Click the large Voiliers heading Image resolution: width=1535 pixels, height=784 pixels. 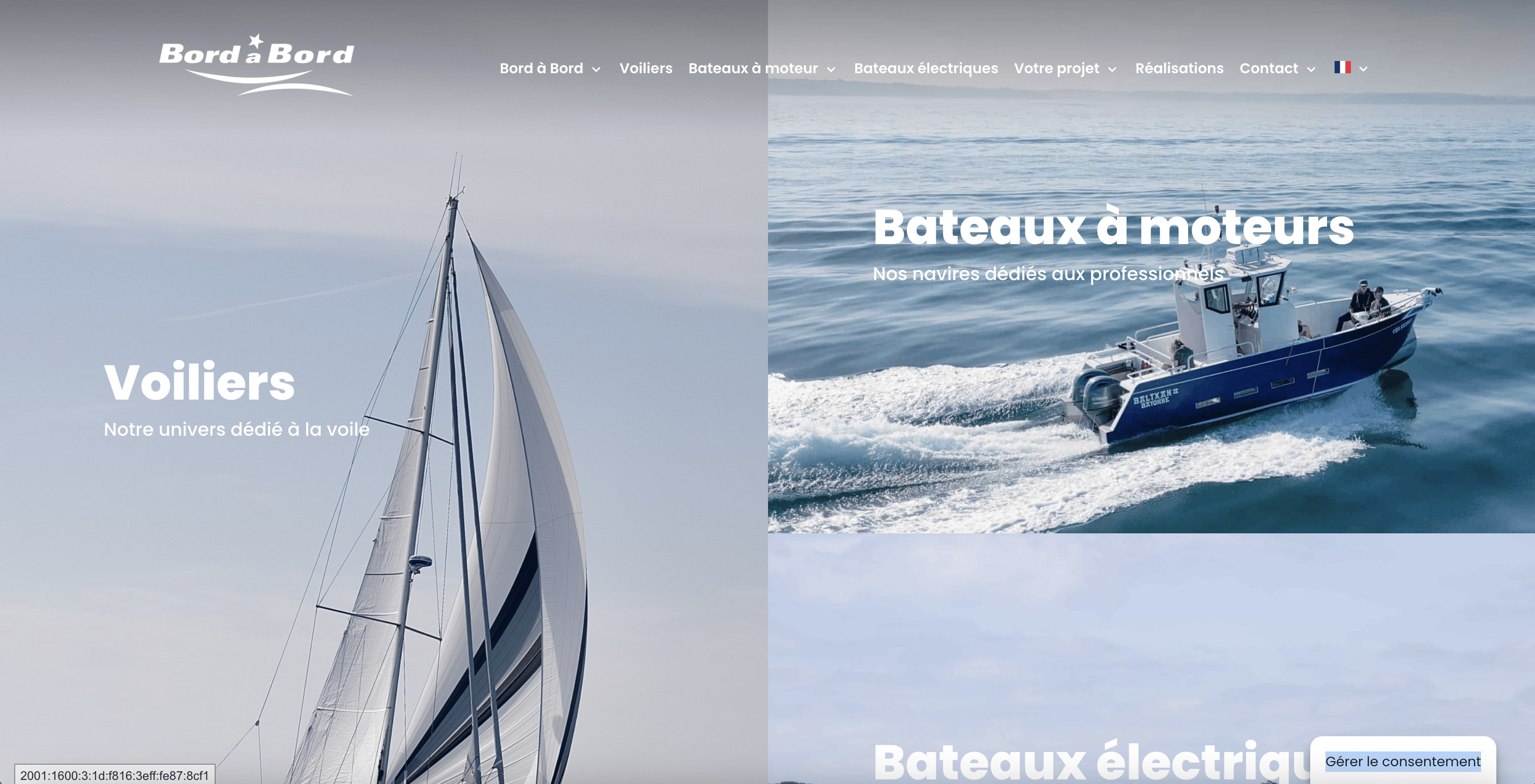pos(199,382)
